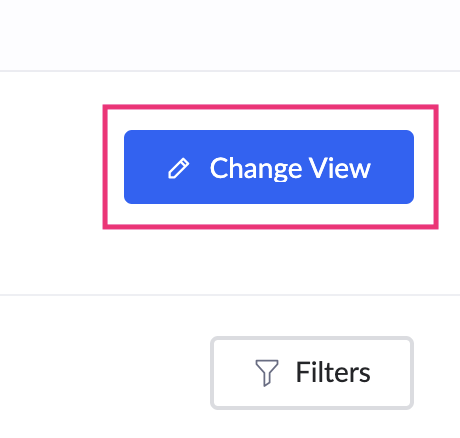Click the white outlined Filters button

[312, 373]
